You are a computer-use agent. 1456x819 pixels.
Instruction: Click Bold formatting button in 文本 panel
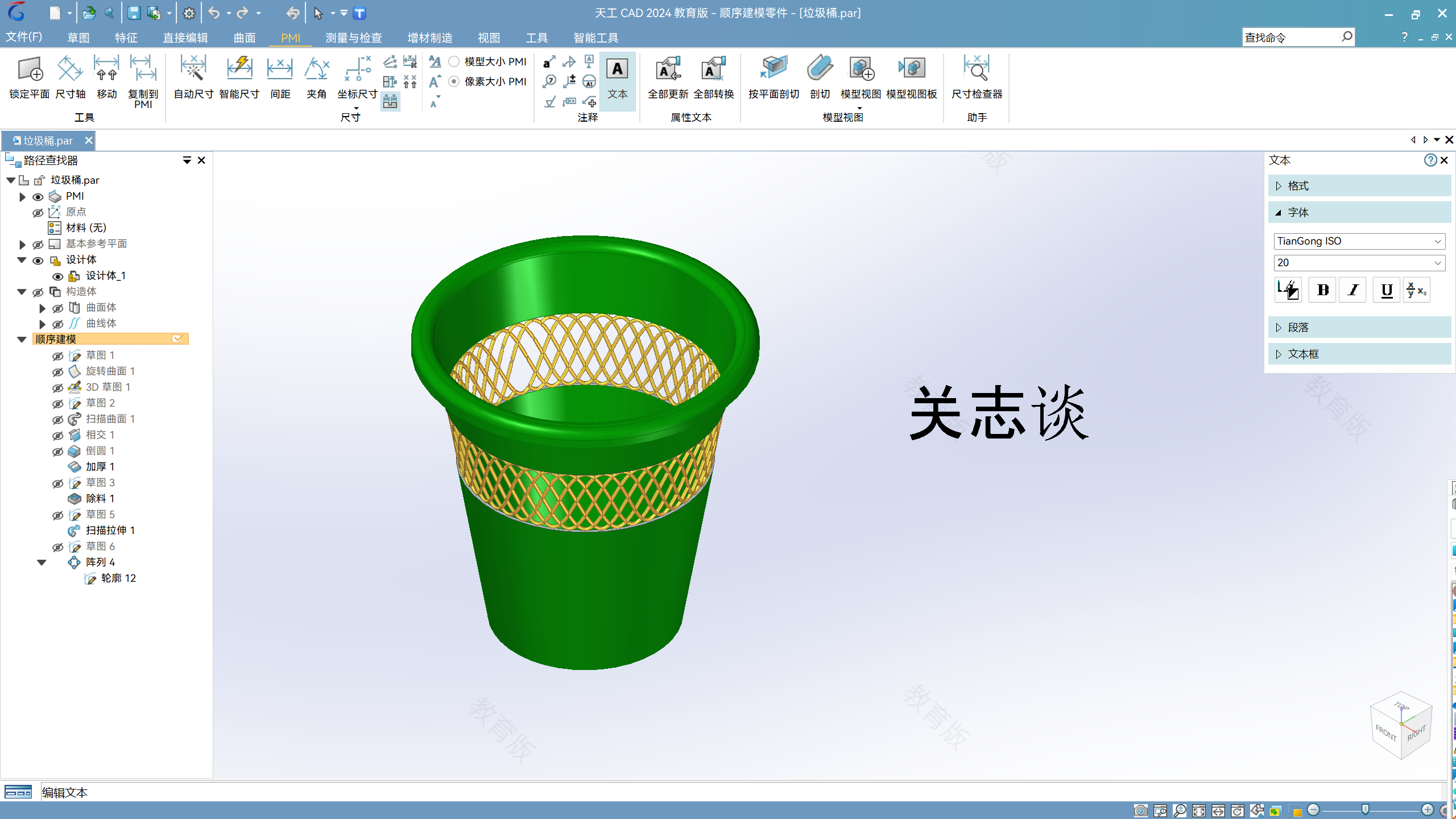[x=1322, y=290]
